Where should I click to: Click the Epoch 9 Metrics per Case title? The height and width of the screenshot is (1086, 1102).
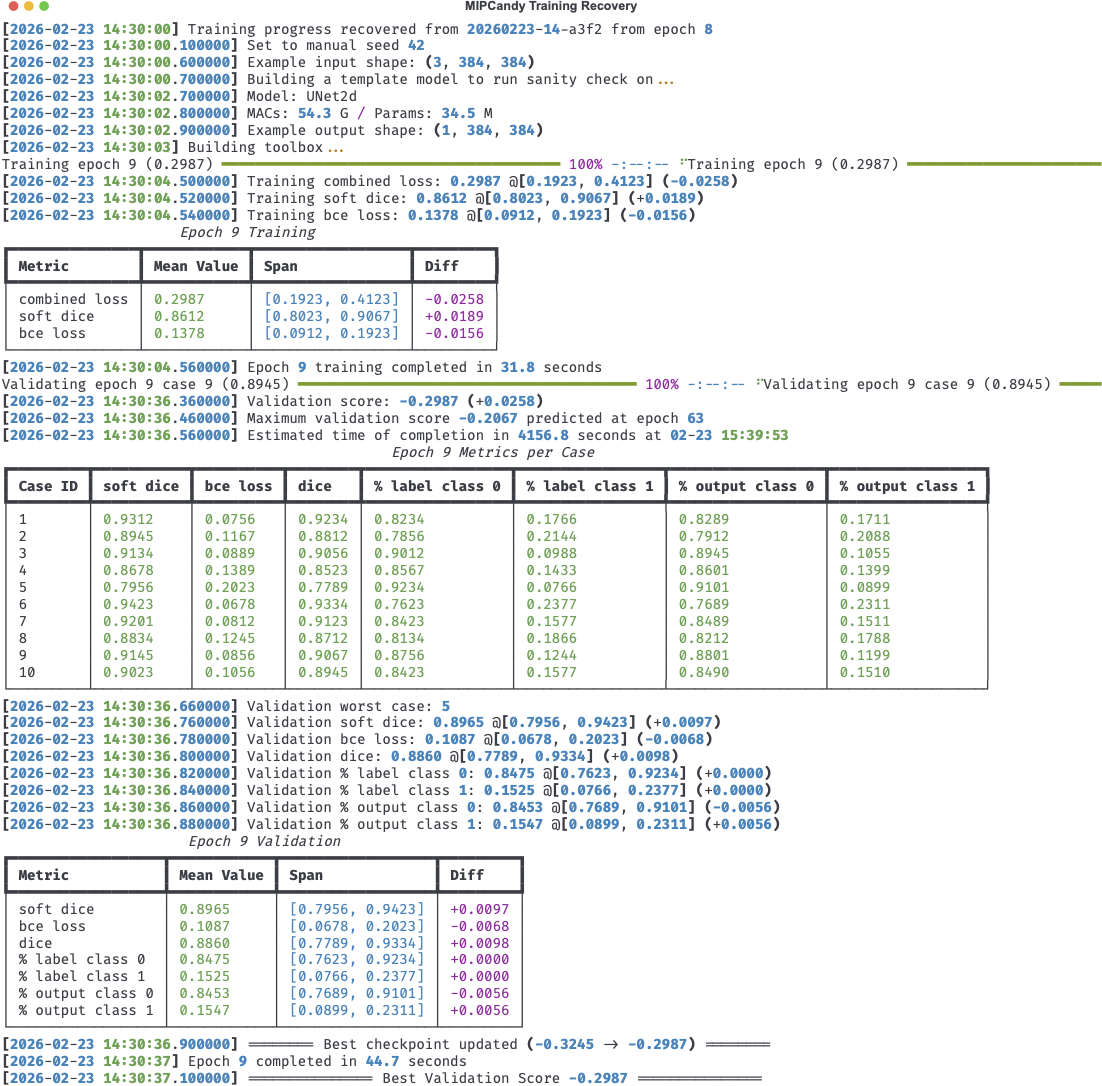point(494,452)
